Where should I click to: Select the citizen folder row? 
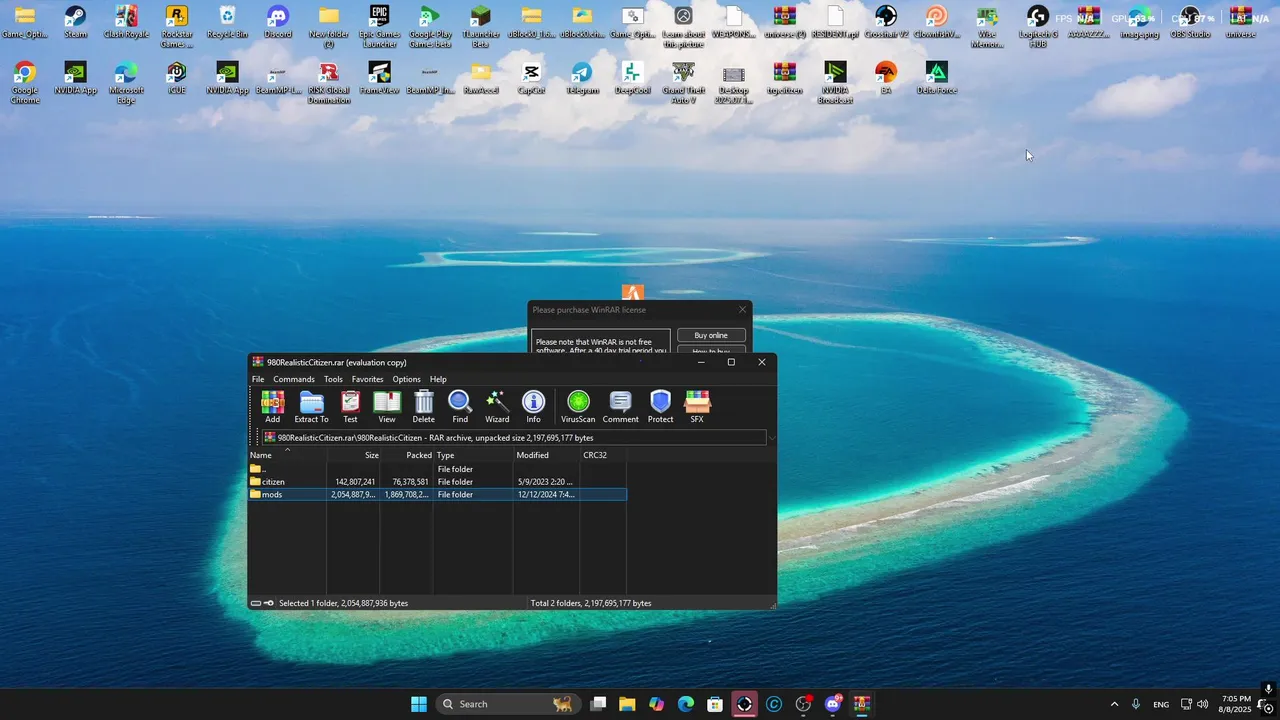tap(437, 482)
